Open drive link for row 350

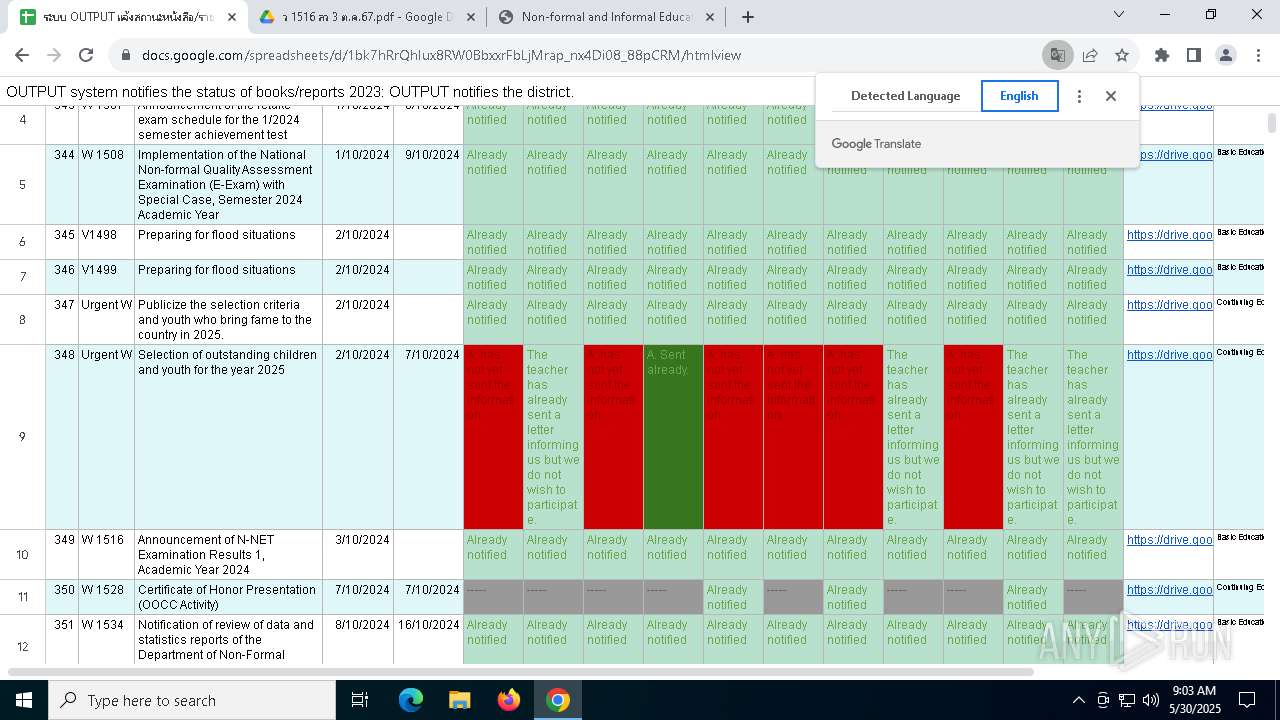[x=1169, y=590]
